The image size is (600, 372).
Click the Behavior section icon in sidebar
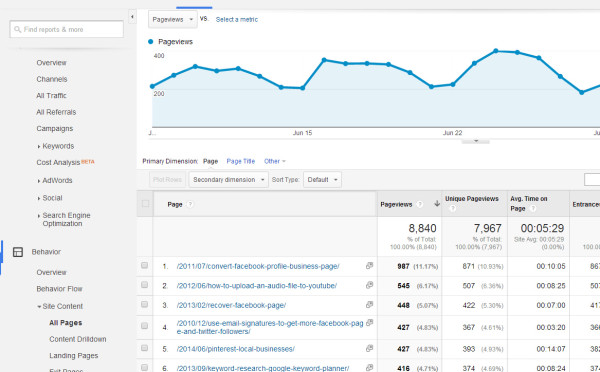pos(18,252)
